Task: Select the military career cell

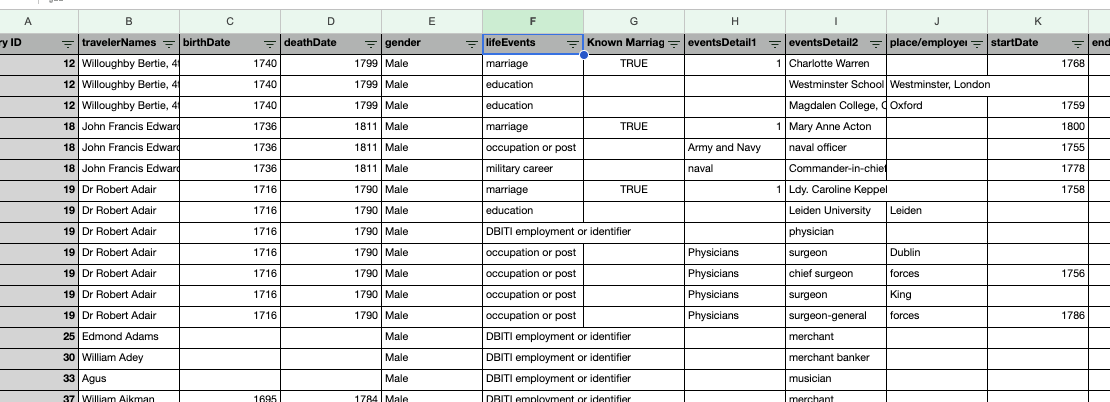Action: tap(533, 168)
